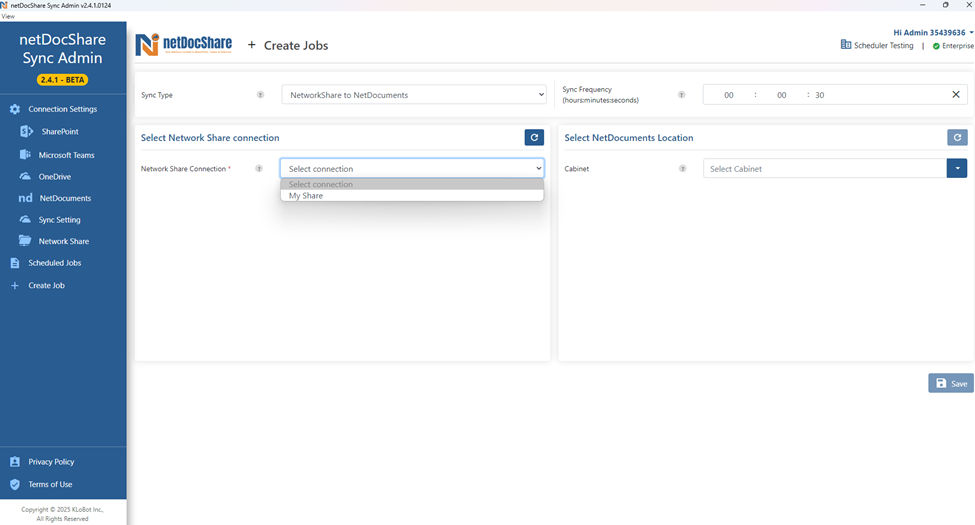
Task: Choose My Share from connection list
Action: pos(412,195)
